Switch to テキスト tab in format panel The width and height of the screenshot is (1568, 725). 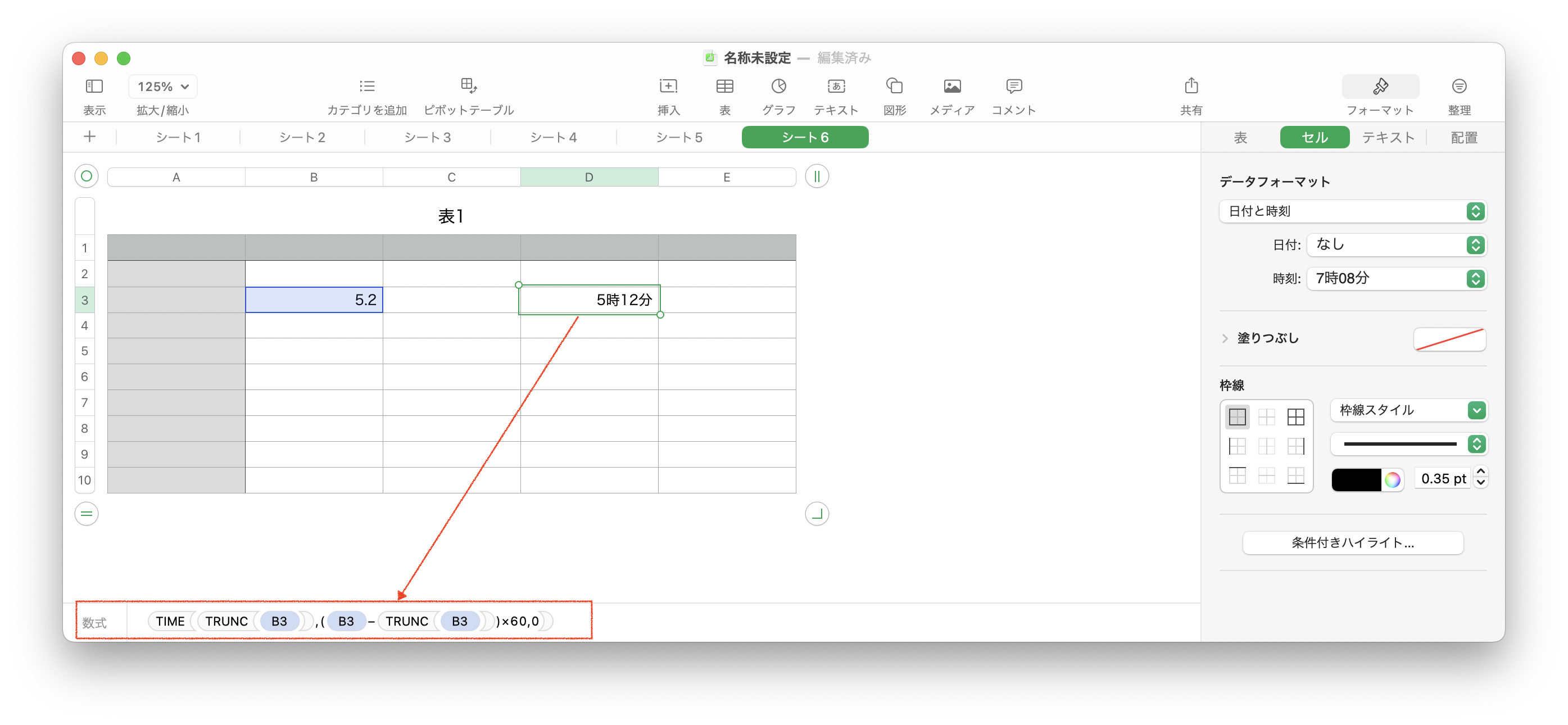pos(1387,138)
